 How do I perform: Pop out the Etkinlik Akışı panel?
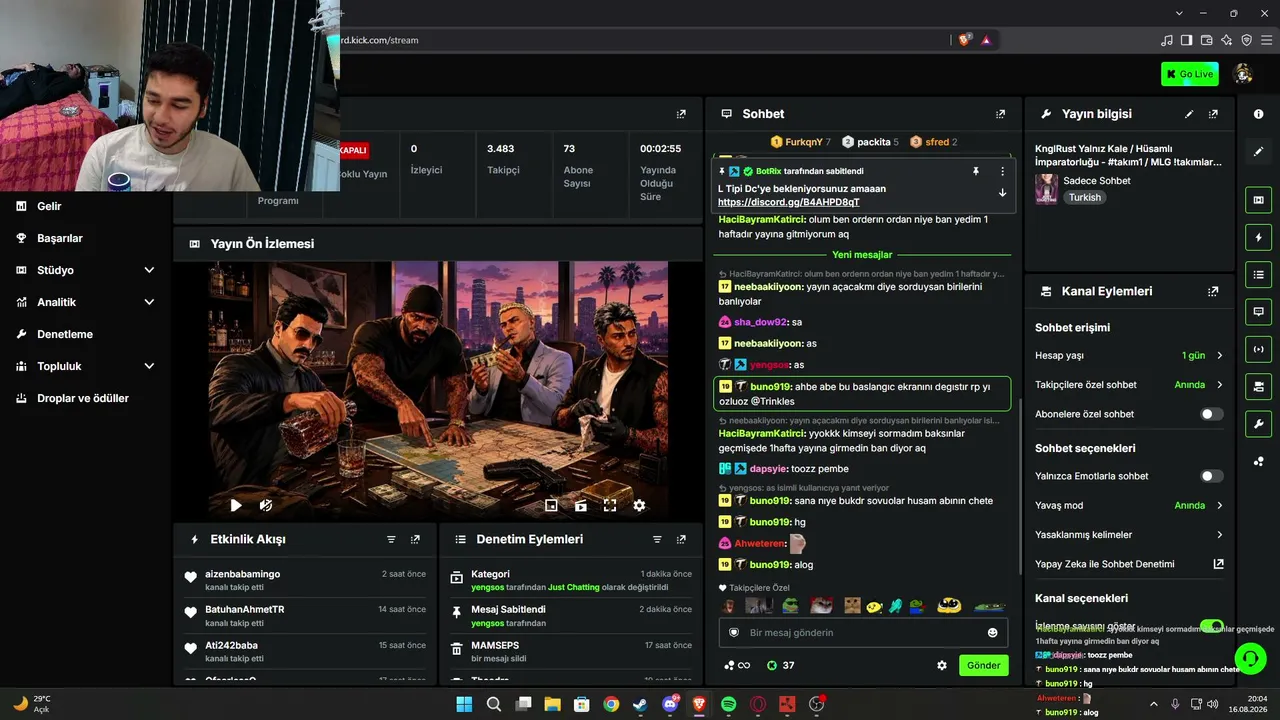pos(415,539)
